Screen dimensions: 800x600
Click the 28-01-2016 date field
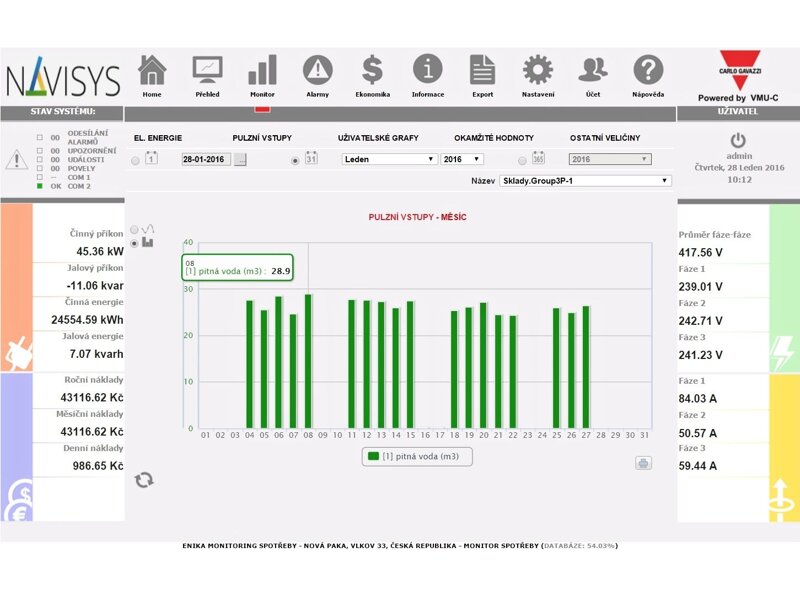click(205, 159)
